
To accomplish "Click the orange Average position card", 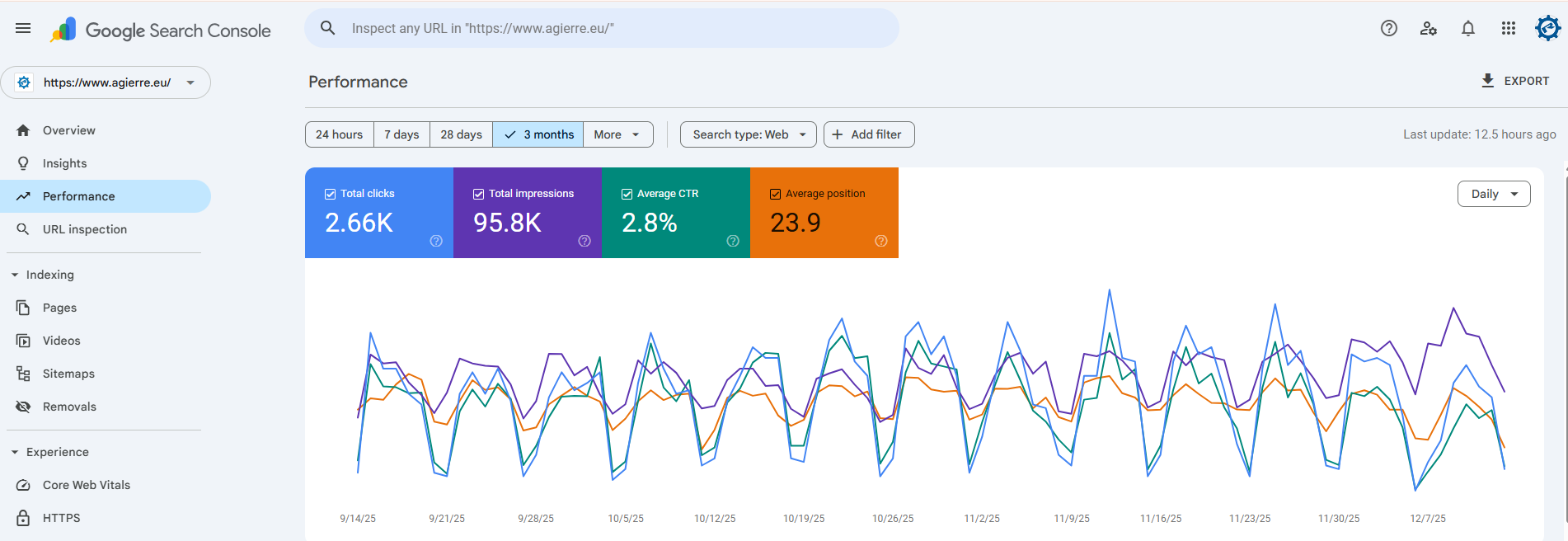I will tap(824, 213).
